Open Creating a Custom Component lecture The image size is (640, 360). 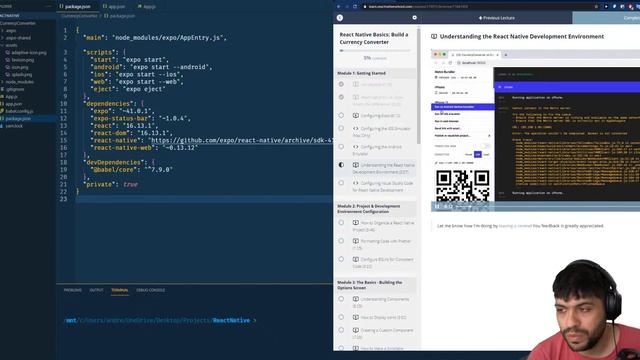pyautogui.click(x=383, y=333)
